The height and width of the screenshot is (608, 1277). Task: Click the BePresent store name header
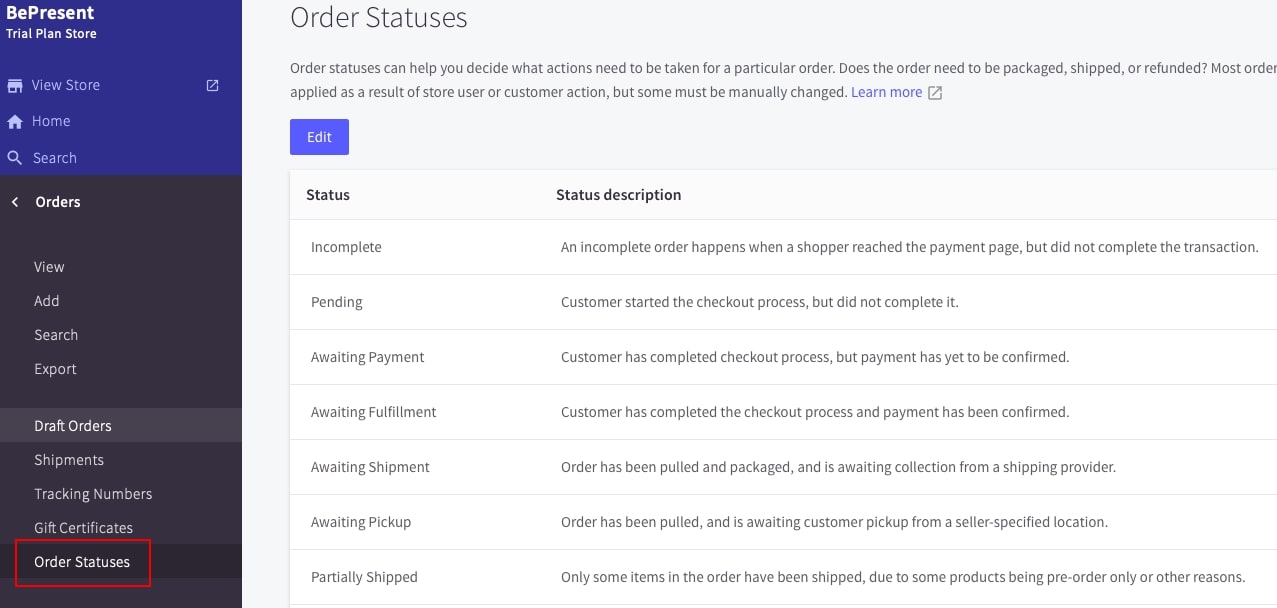[x=50, y=14]
